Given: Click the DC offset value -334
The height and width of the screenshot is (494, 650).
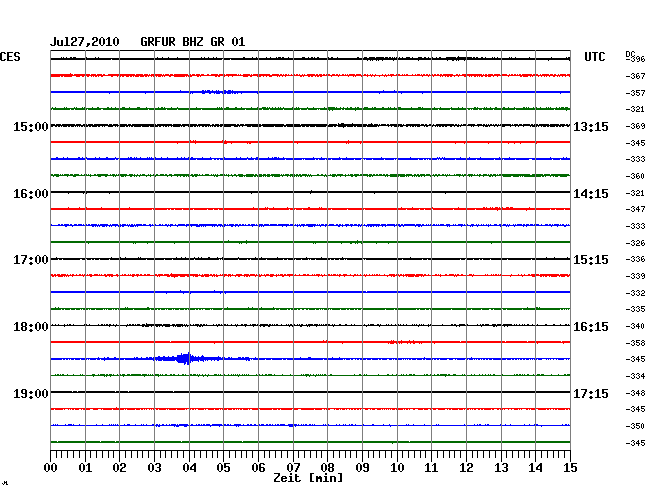Looking at the screenshot, I should (635, 376).
